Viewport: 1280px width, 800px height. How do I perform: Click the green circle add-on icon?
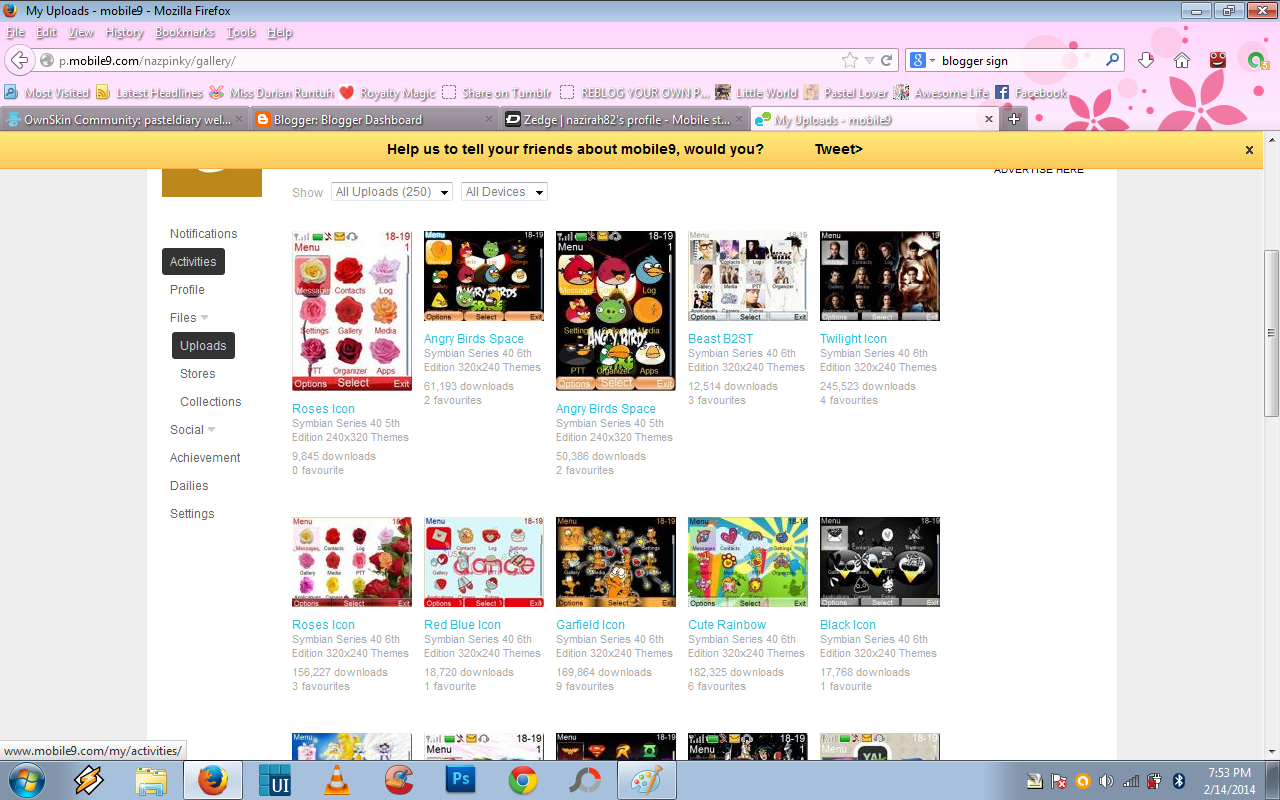tap(1257, 60)
